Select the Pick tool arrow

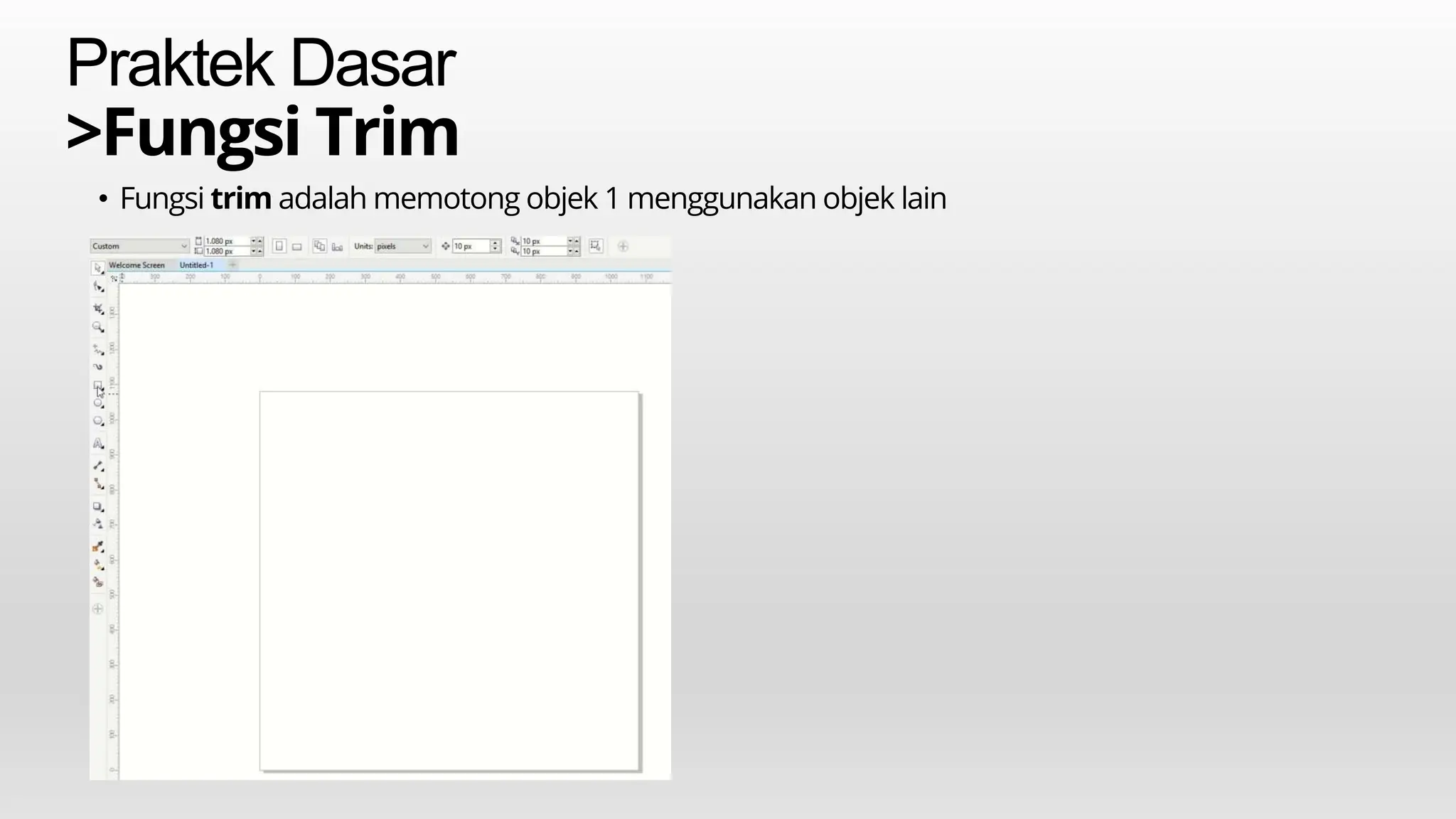pyautogui.click(x=98, y=268)
